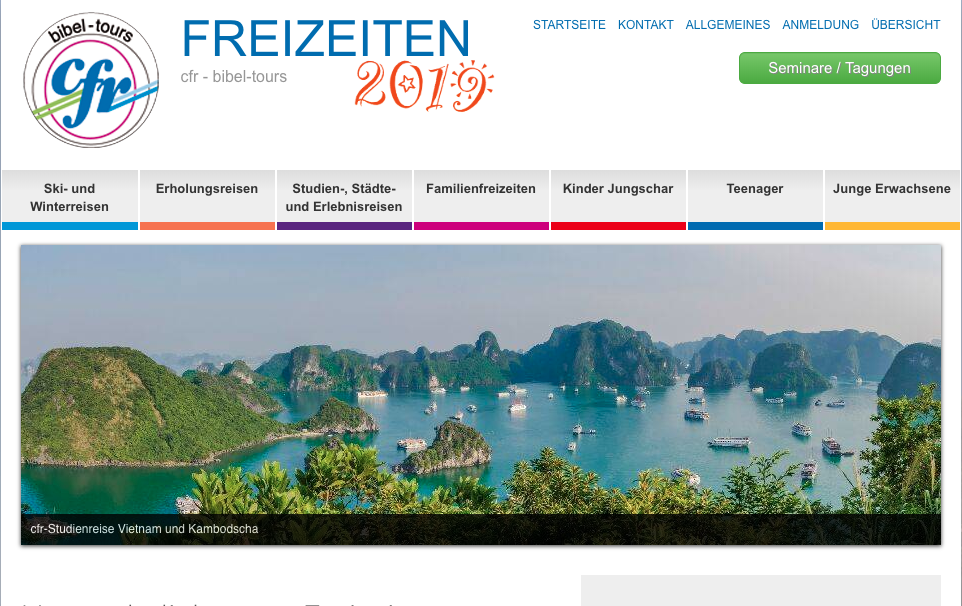
Task: Click the Halong Bay banner image
Action: click(x=481, y=380)
